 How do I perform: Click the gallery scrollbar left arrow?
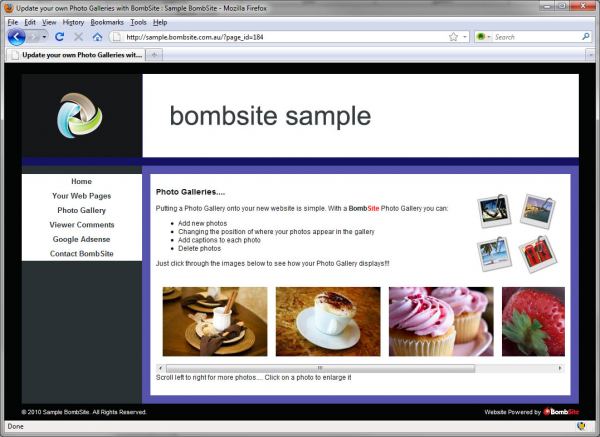161,368
